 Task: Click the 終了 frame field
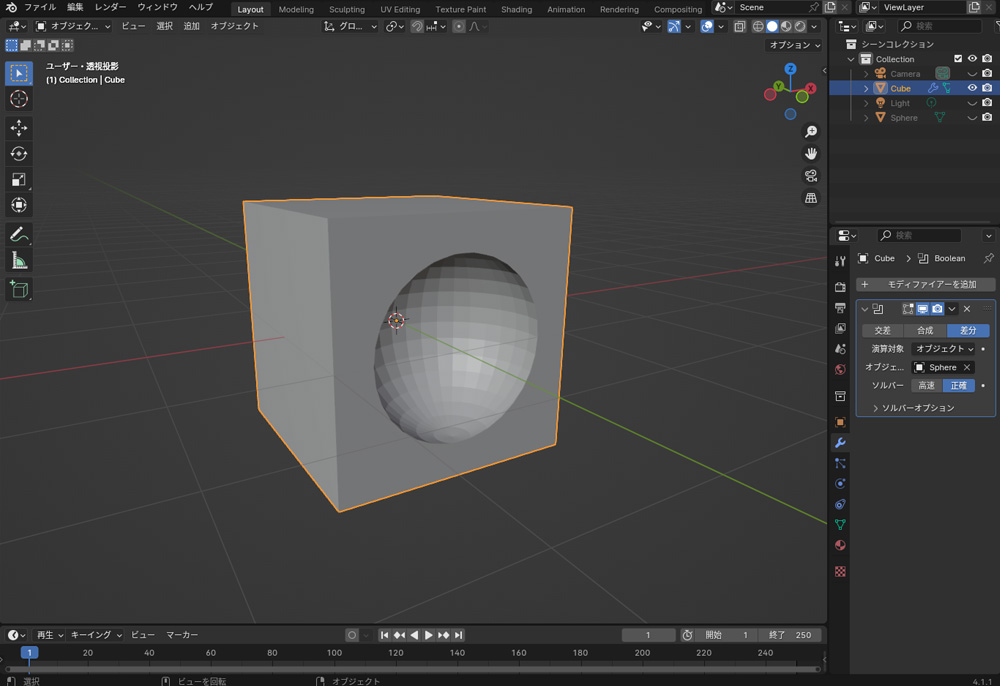[790, 635]
